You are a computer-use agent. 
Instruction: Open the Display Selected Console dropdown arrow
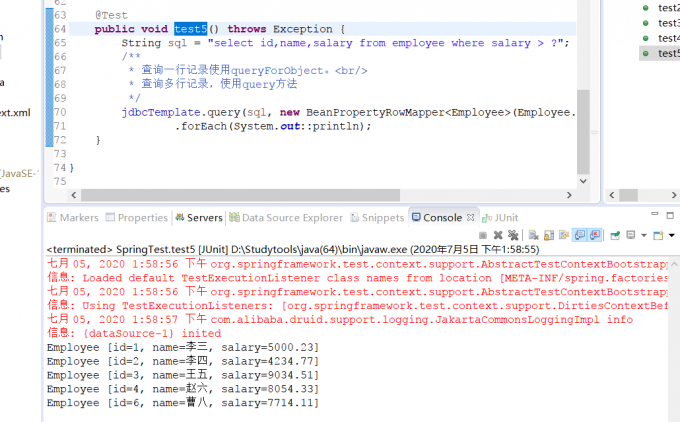pyautogui.click(x=644, y=236)
